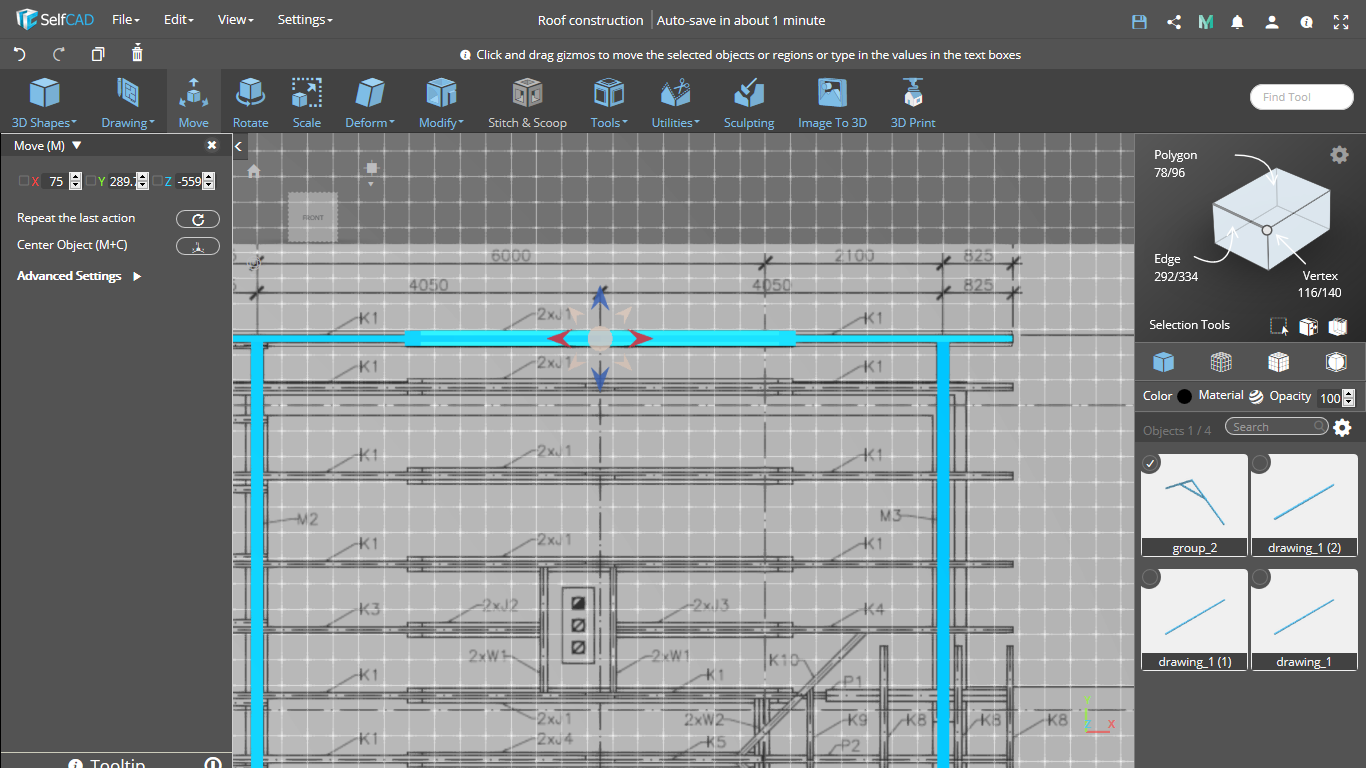Click the Redo arrow icon
The image size is (1366, 768).
(x=58, y=54)
